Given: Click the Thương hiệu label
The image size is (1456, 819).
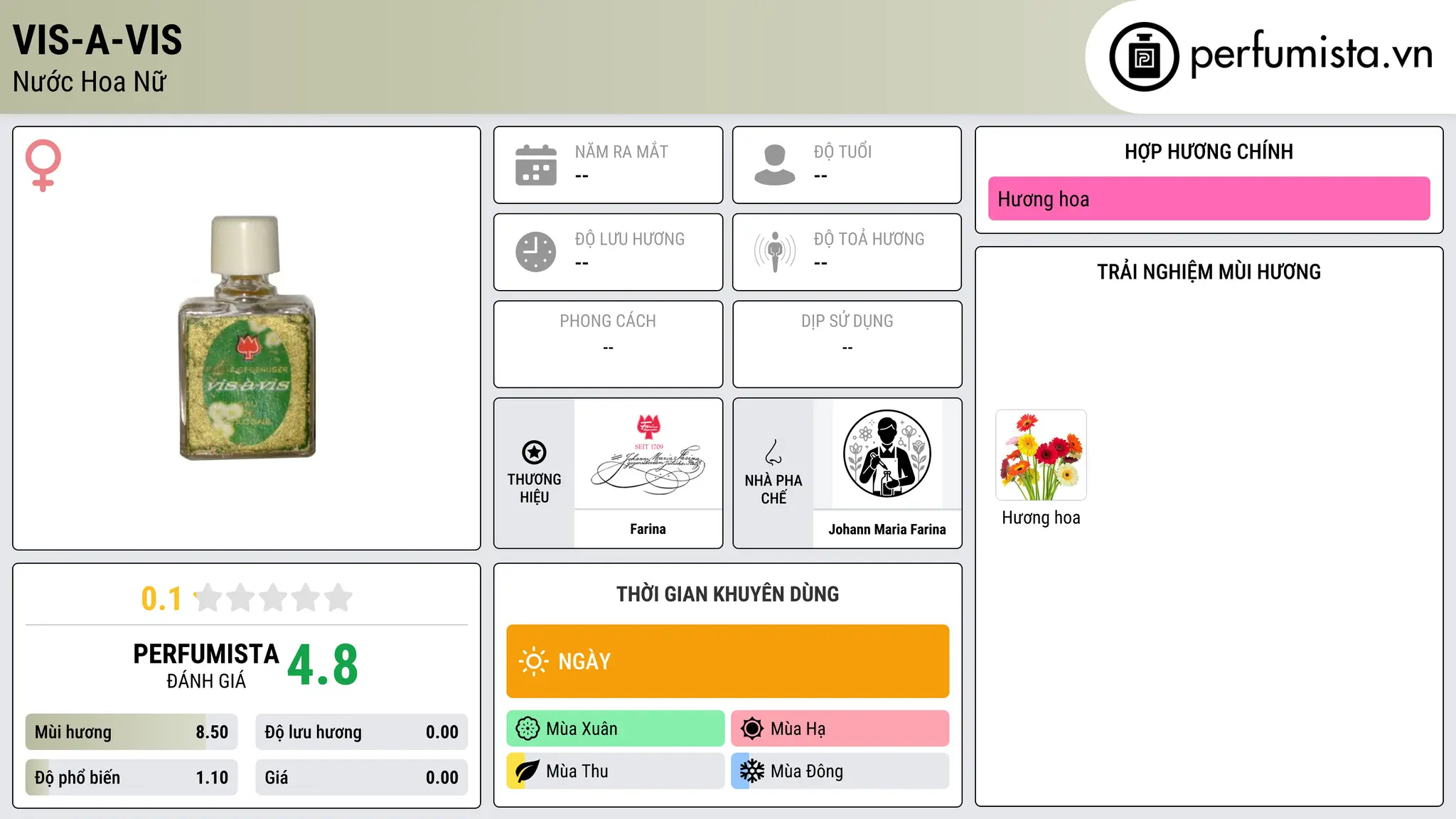Looking at the screenshot, I should coord(534,488).
